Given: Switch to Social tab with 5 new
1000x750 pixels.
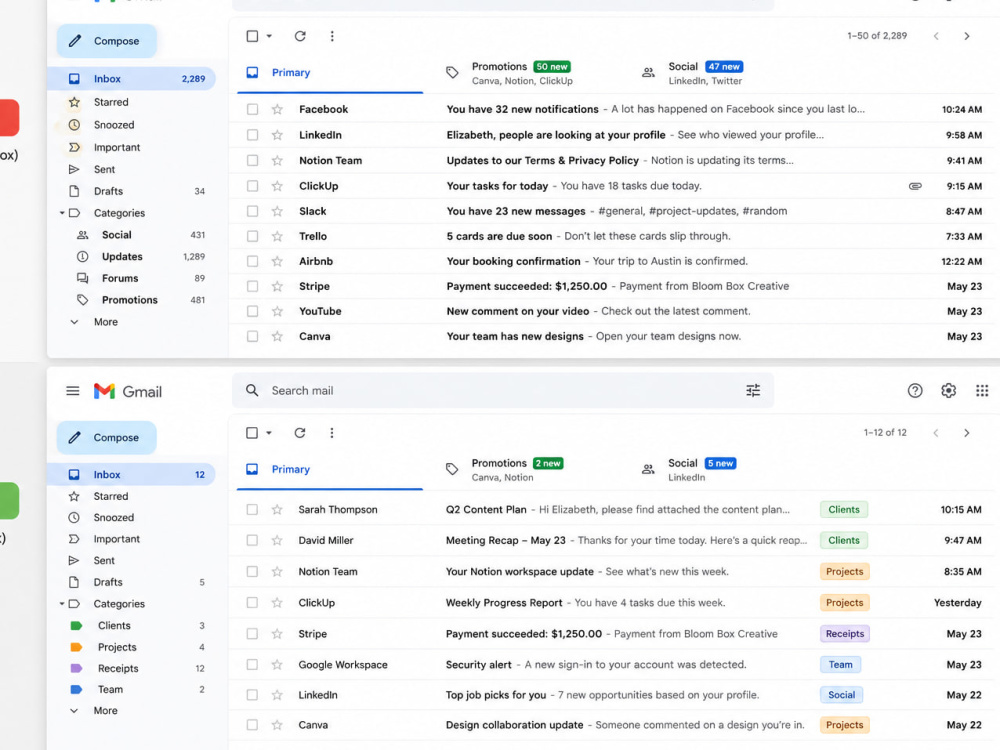Looking at the screenshot, I should 689,469.
